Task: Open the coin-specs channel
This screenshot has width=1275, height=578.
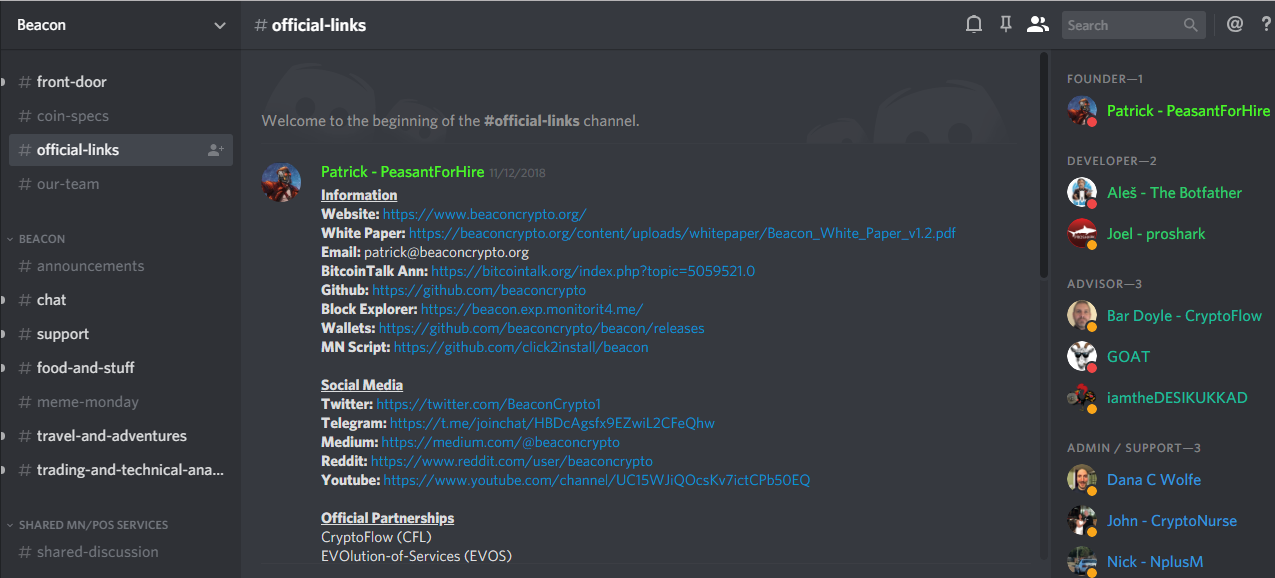Action: tap(73, 116)
